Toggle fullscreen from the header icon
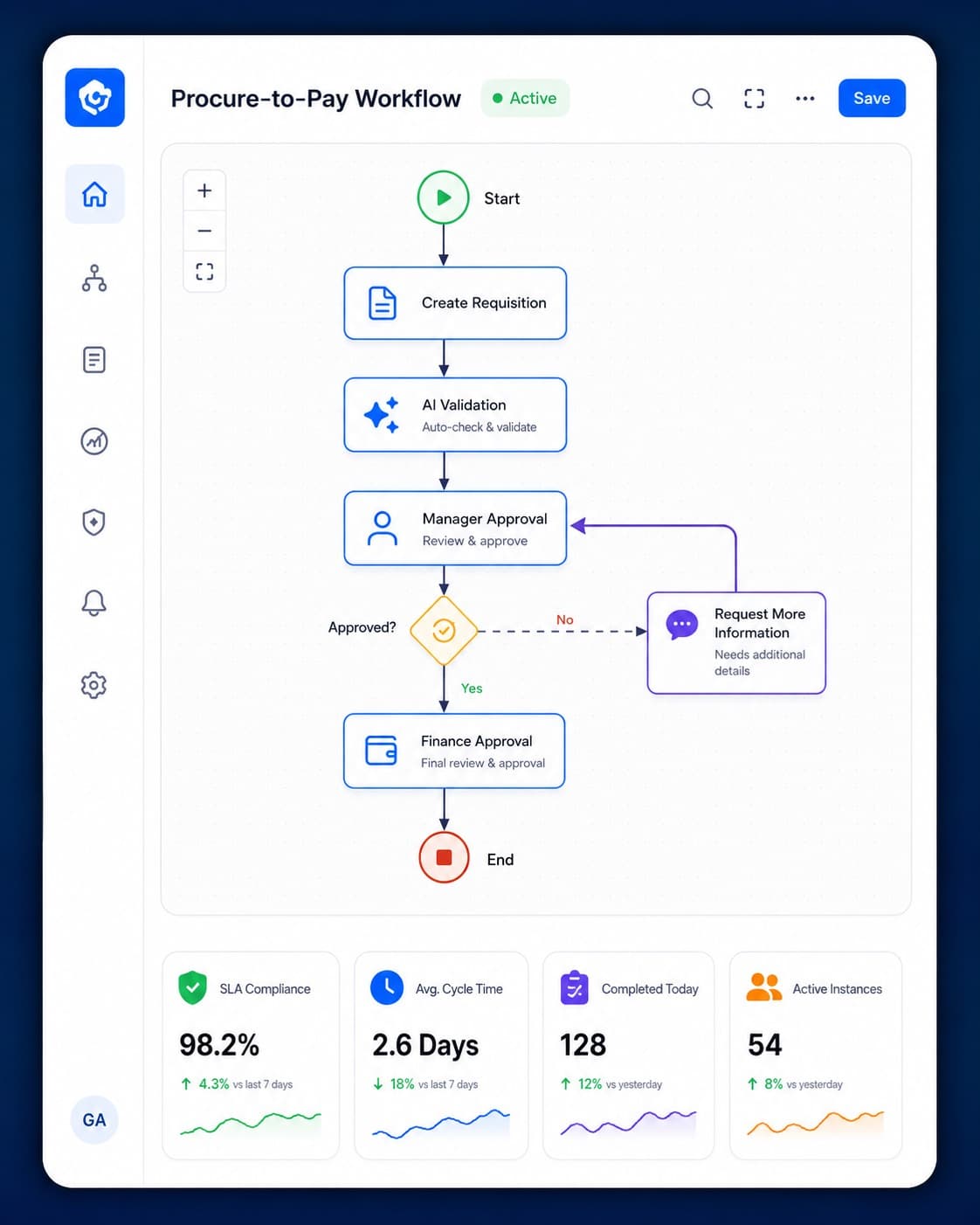Viewport: 980px width, 1225px height. tap(754, 98)
